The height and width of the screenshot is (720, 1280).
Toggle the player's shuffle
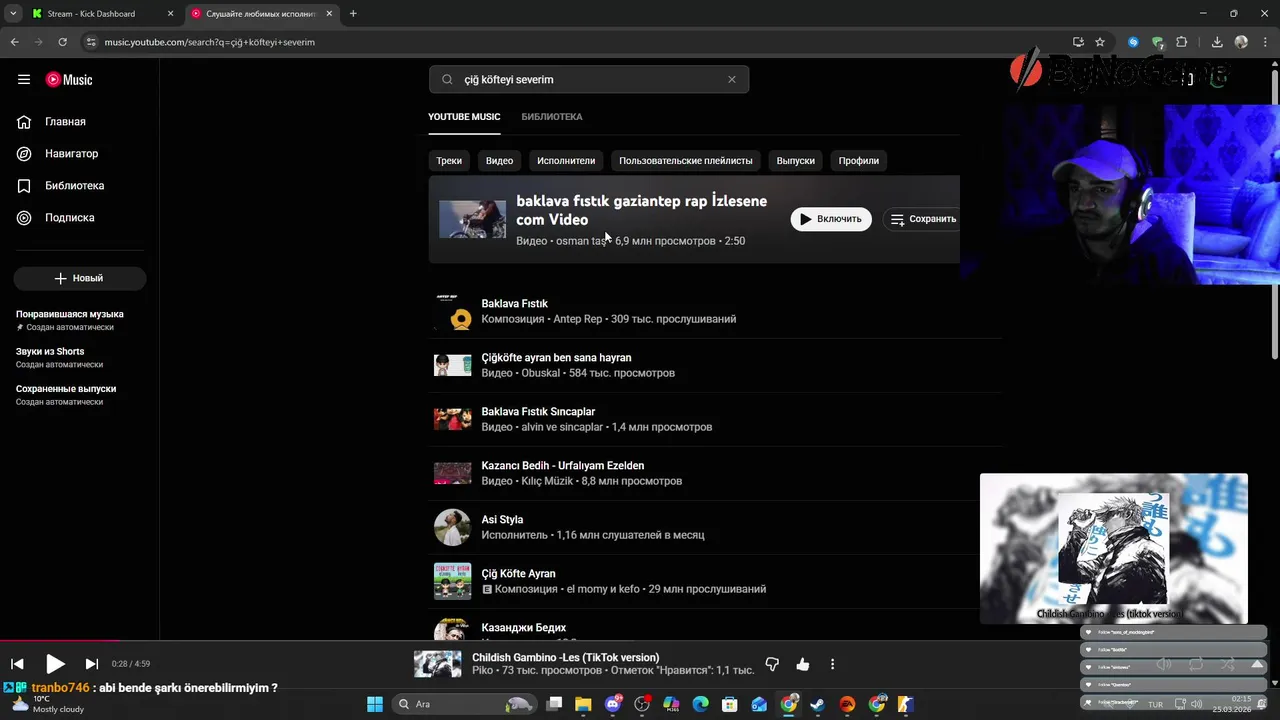click(1228, 664)
